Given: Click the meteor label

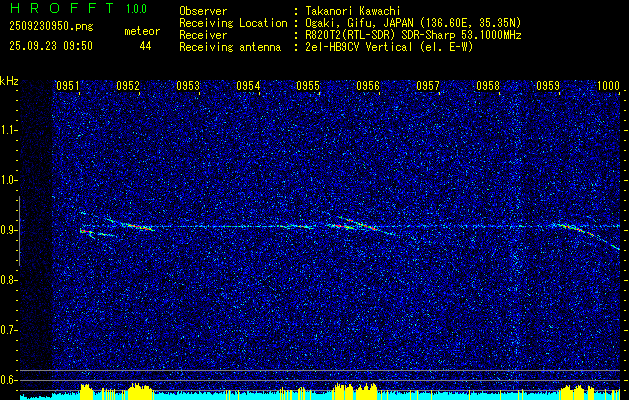Looking at the screenshot, I should click(142, 31).
